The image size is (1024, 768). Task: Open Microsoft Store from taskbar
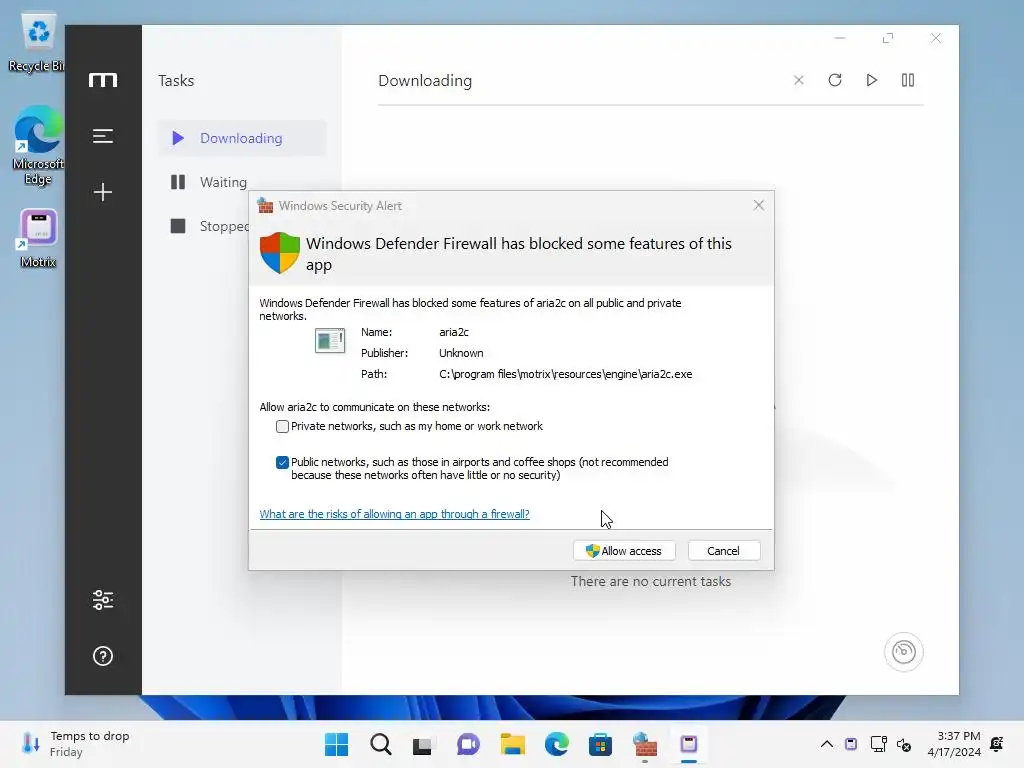[x=600, y=744]
